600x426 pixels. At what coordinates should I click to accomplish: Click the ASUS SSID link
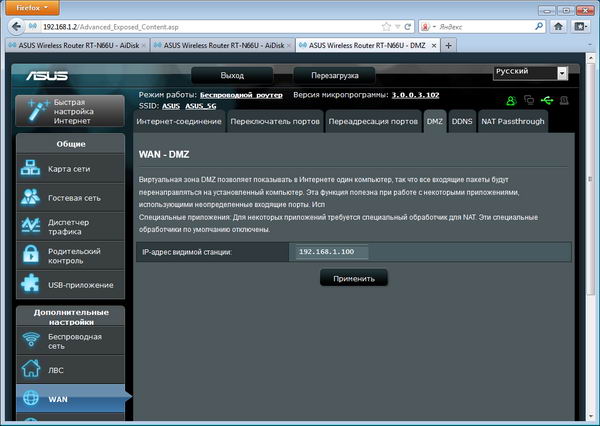tap(171, 106)
